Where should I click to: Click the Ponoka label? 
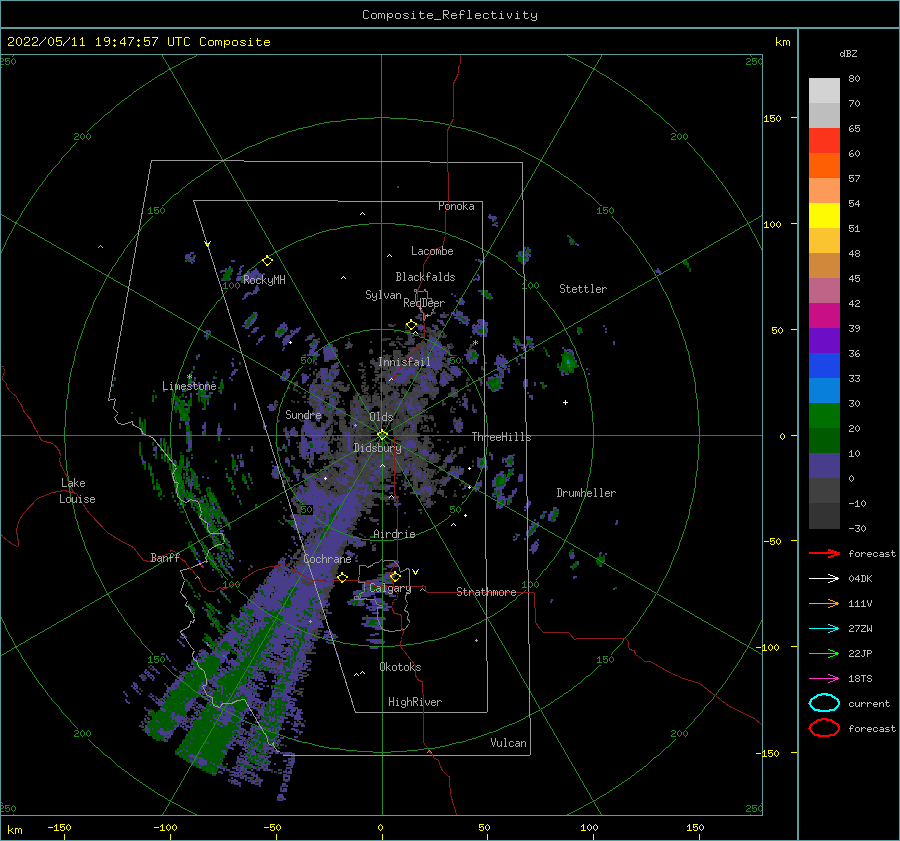click(x=456, y=206)
